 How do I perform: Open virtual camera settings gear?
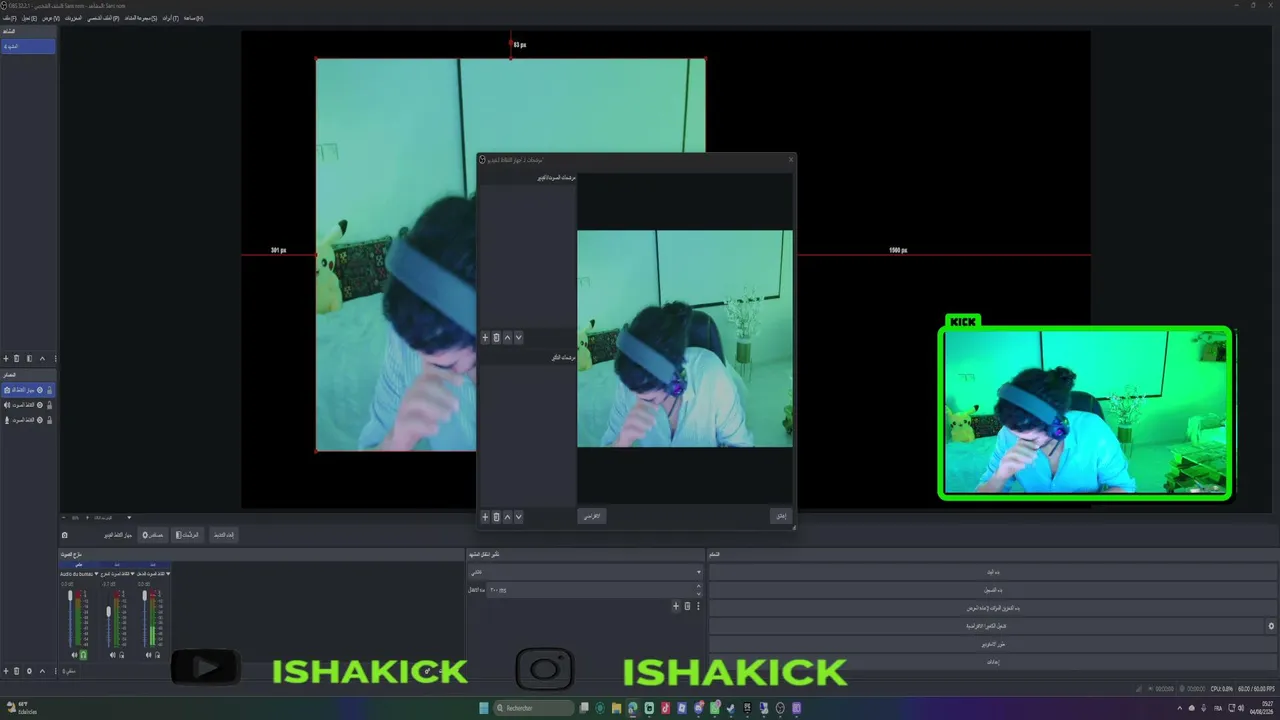click(1271, 626)
